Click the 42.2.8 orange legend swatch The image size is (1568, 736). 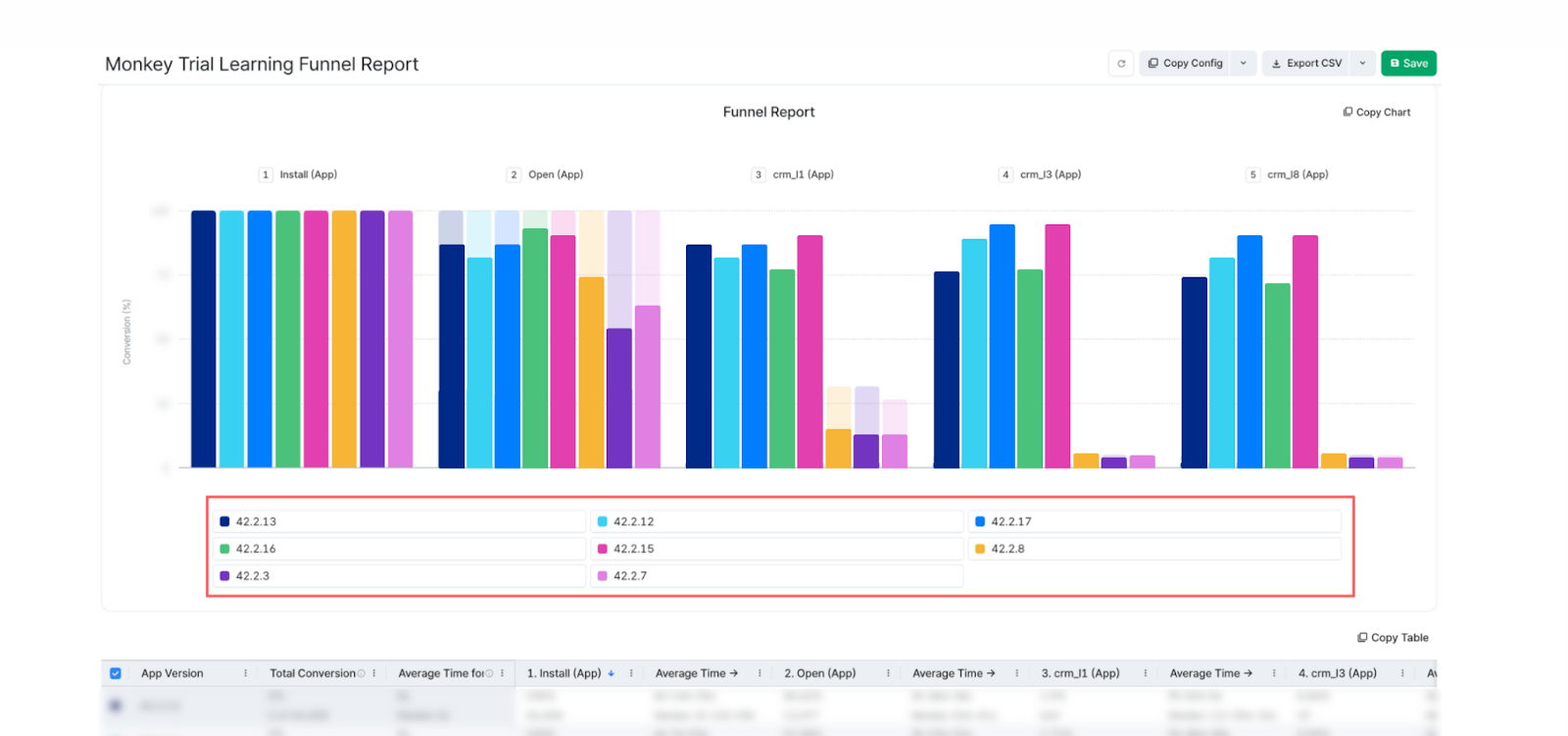[x=980, y=549]
